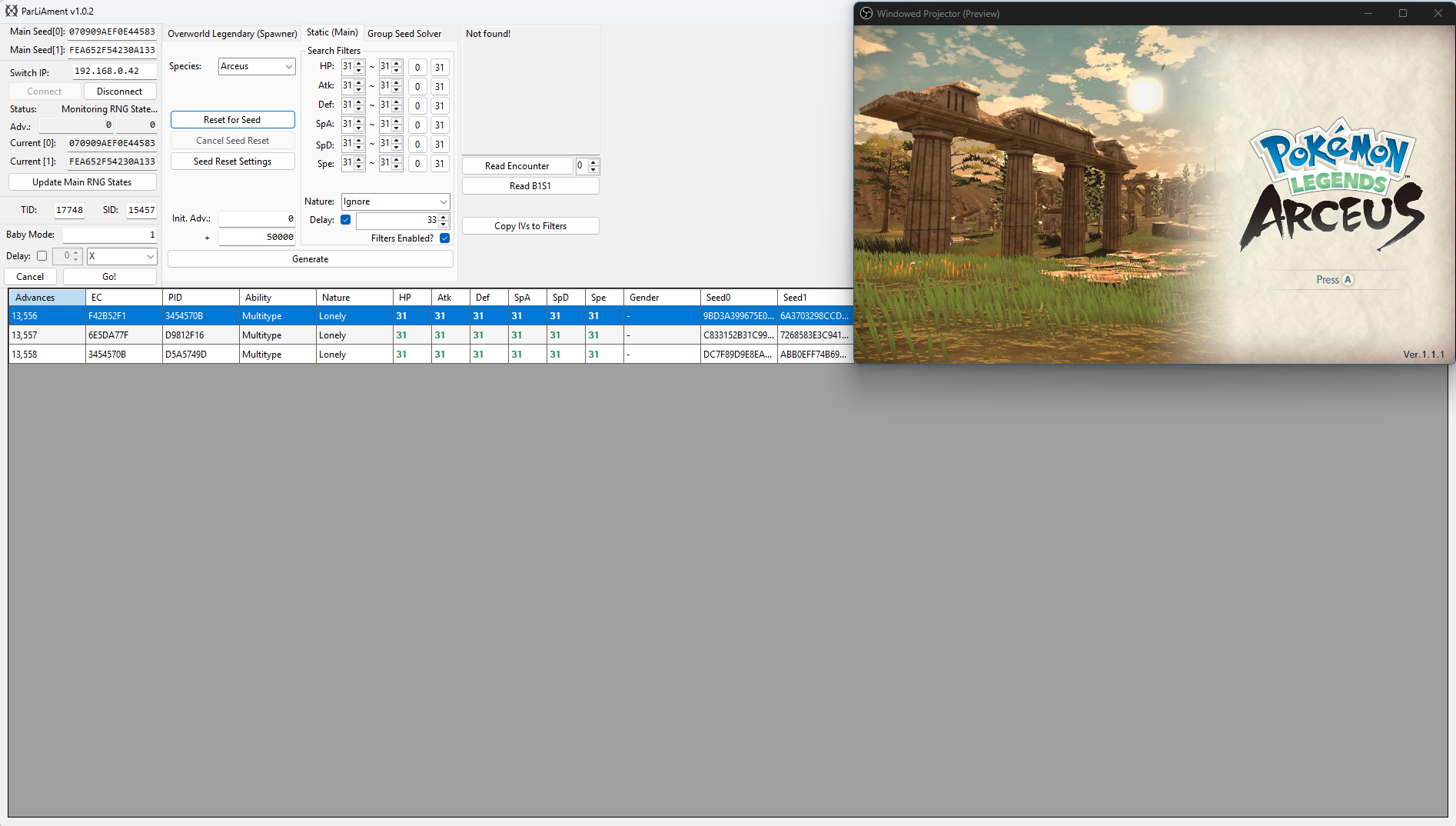Maximize the Windowed Projector window
This screenshot has height=826, width=1456.
point(1403,13)
